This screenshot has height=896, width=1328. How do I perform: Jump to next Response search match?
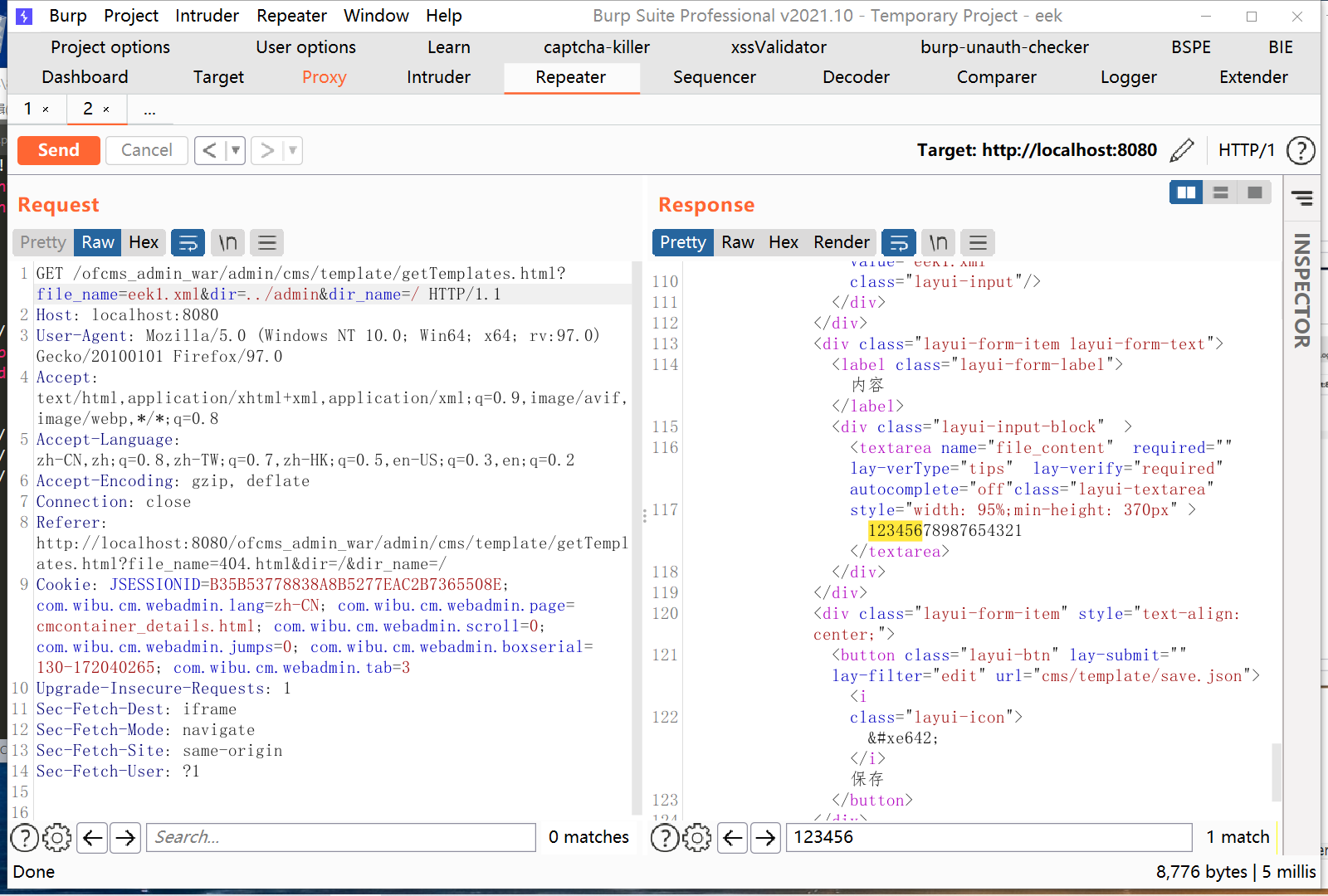pos(765,838)
